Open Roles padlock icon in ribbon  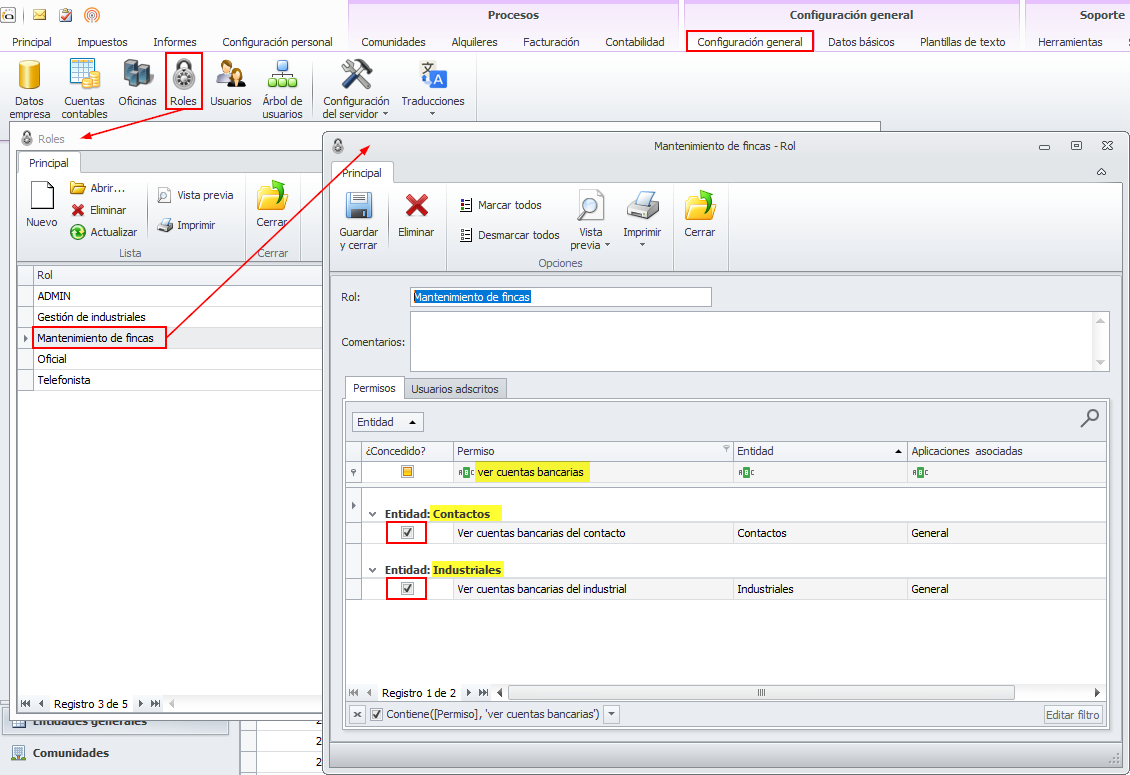[x=184, y=81]
